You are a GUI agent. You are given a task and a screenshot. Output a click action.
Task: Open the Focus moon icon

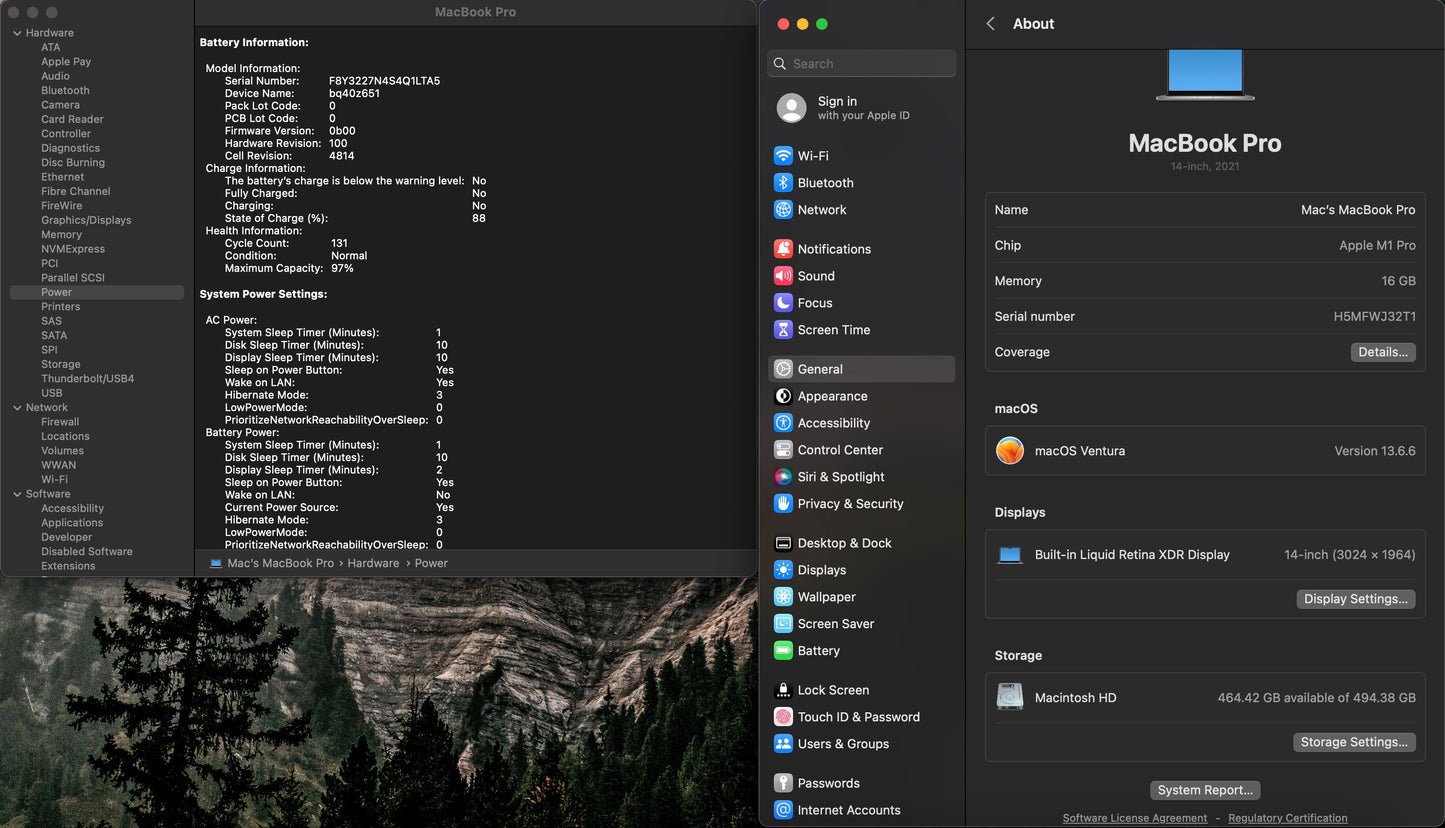(783, 303)
